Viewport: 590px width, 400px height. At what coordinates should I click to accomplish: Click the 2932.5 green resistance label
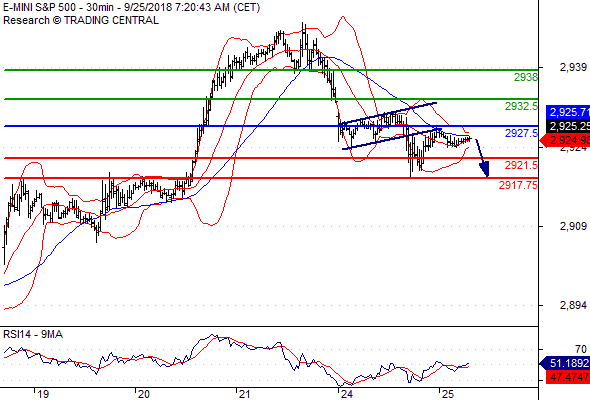coord(521,106)
